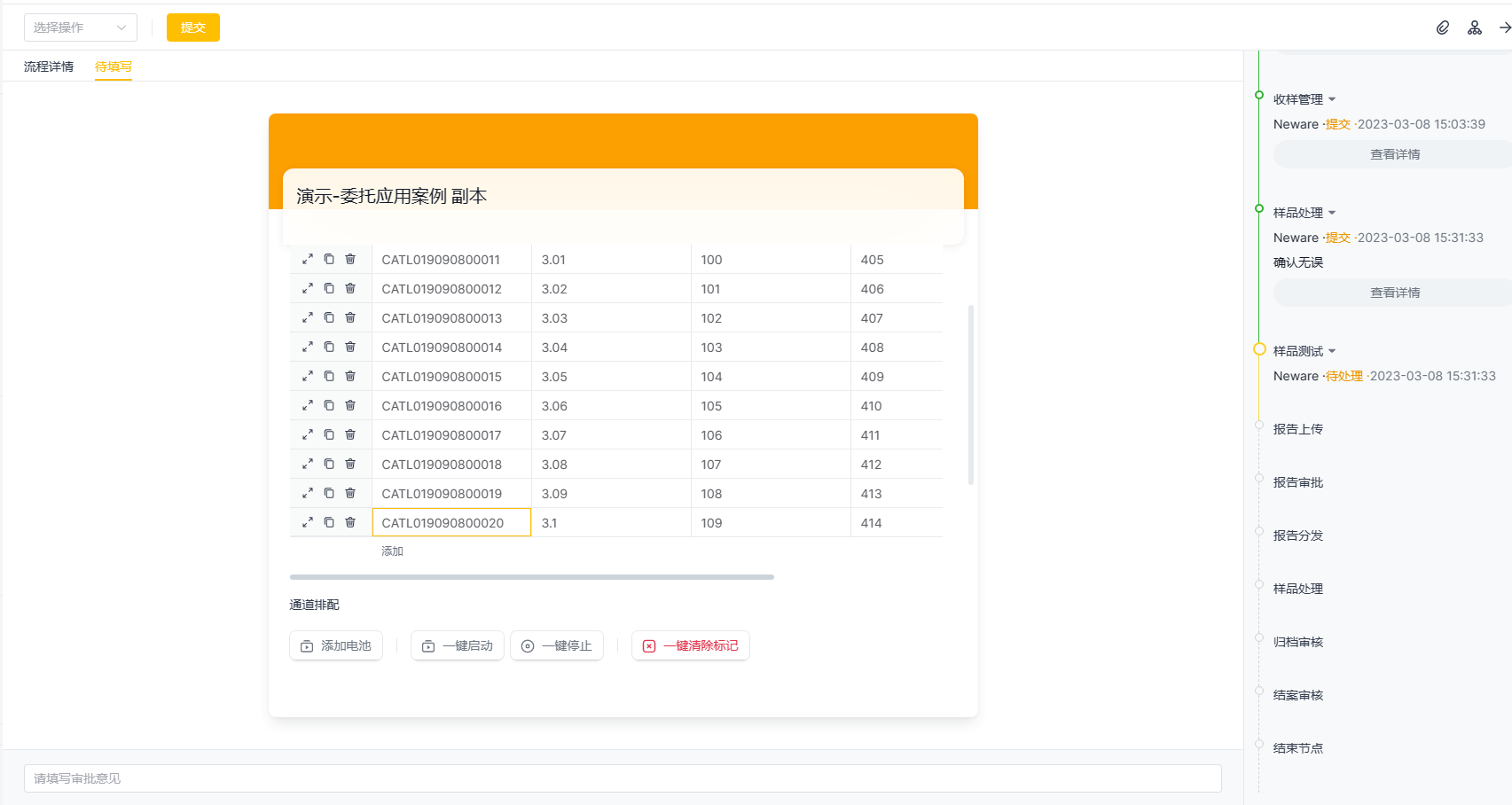Click the cell with value 106
The width and height of the screenshot is (1512, 805).
point(771,434)
